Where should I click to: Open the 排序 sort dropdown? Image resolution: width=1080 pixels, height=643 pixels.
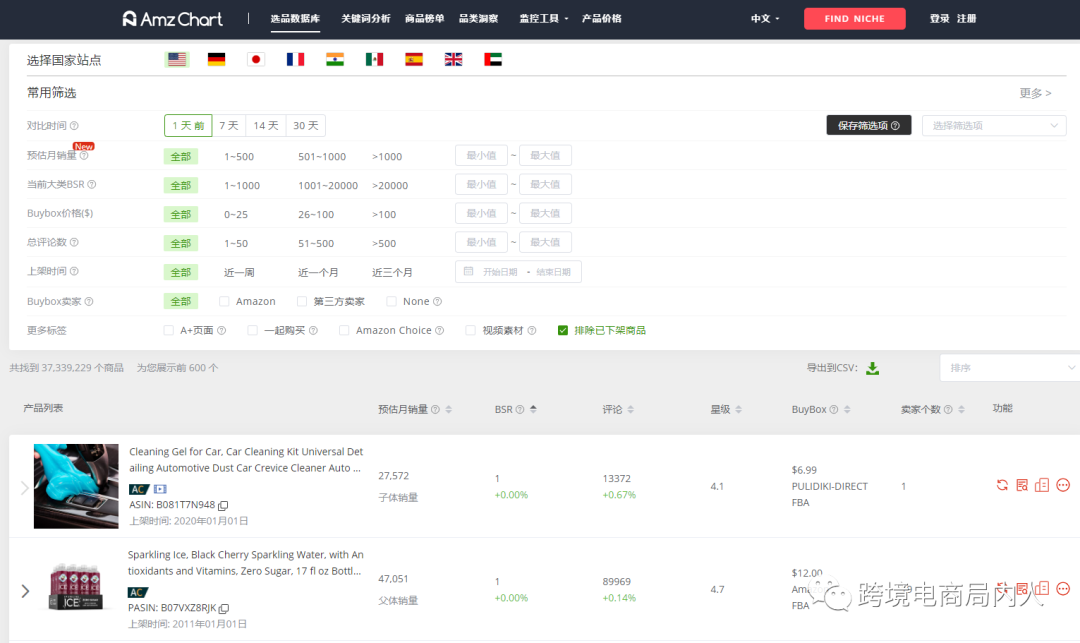[1010, 368]
